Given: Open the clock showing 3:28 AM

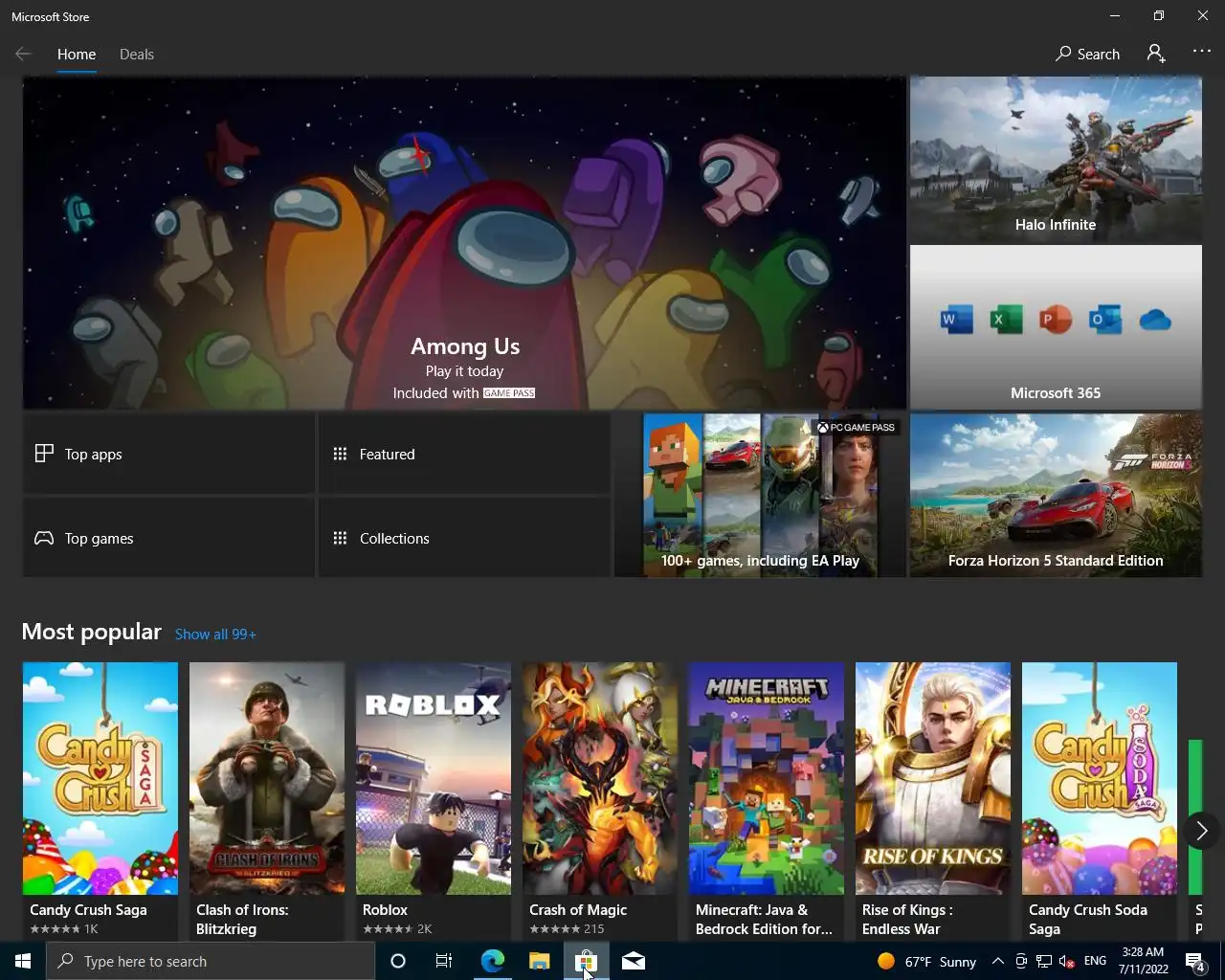Looking at the screenshot, I should tap(1143, 961).
